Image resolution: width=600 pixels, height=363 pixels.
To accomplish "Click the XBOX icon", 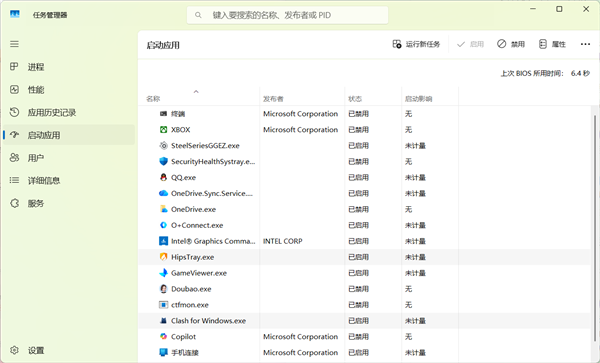I will (x=163, y=130).
